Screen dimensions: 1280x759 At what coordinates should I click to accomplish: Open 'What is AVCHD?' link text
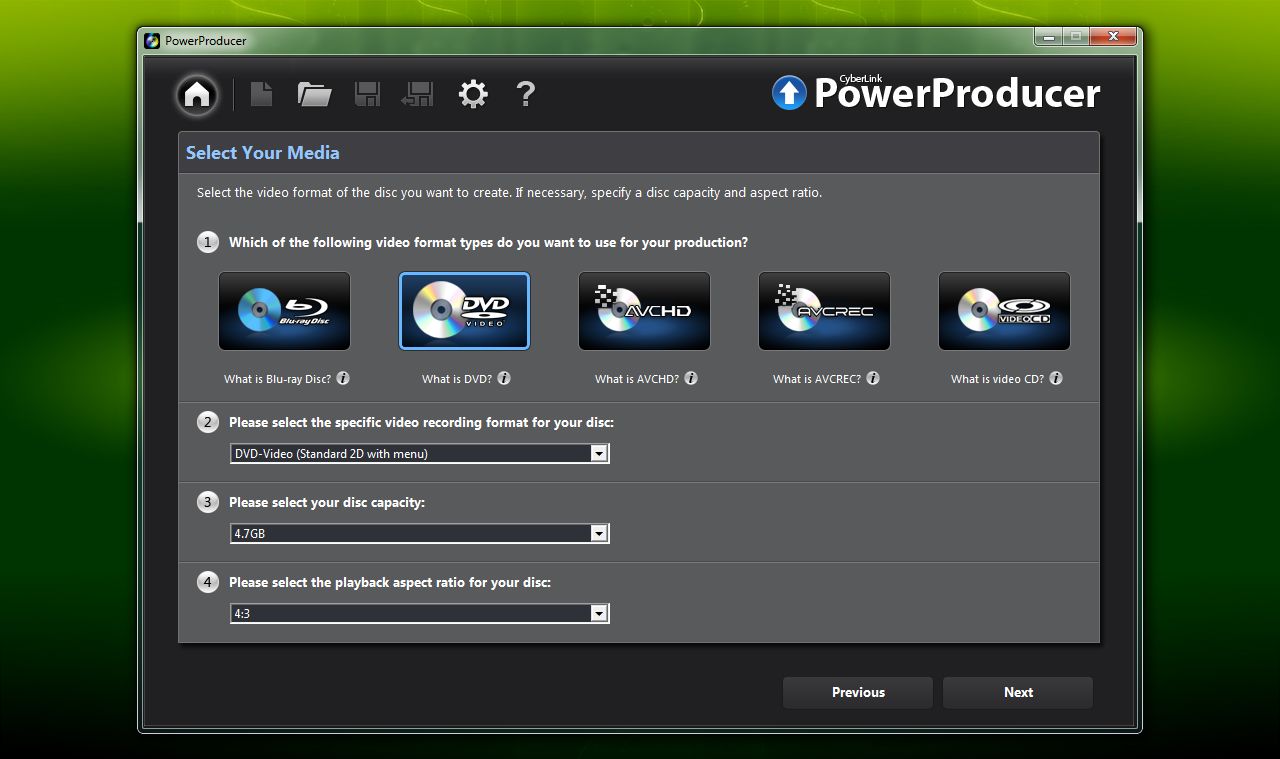click(x=637, y=379)
